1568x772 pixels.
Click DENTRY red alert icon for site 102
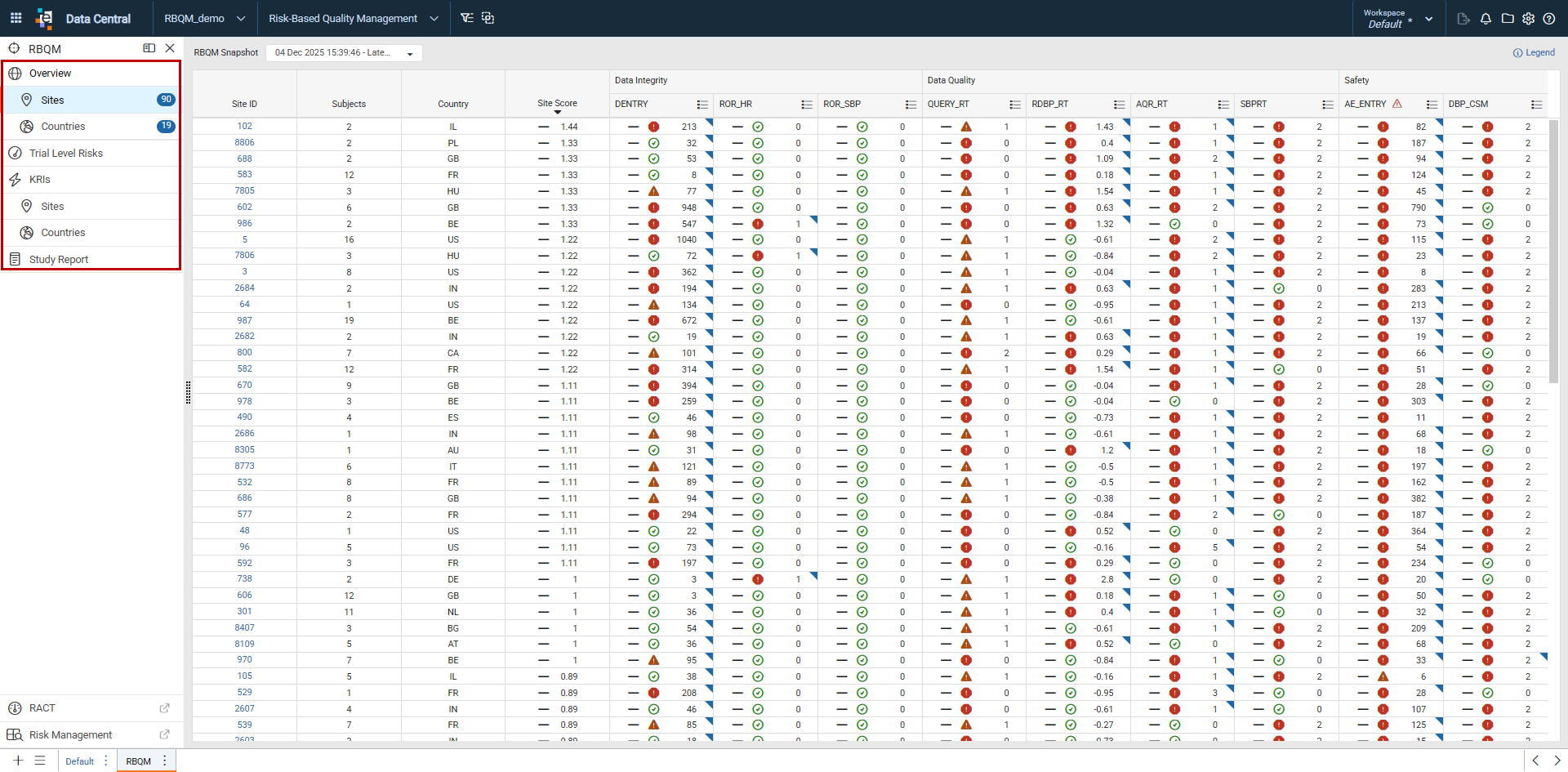tap(653, 127)
